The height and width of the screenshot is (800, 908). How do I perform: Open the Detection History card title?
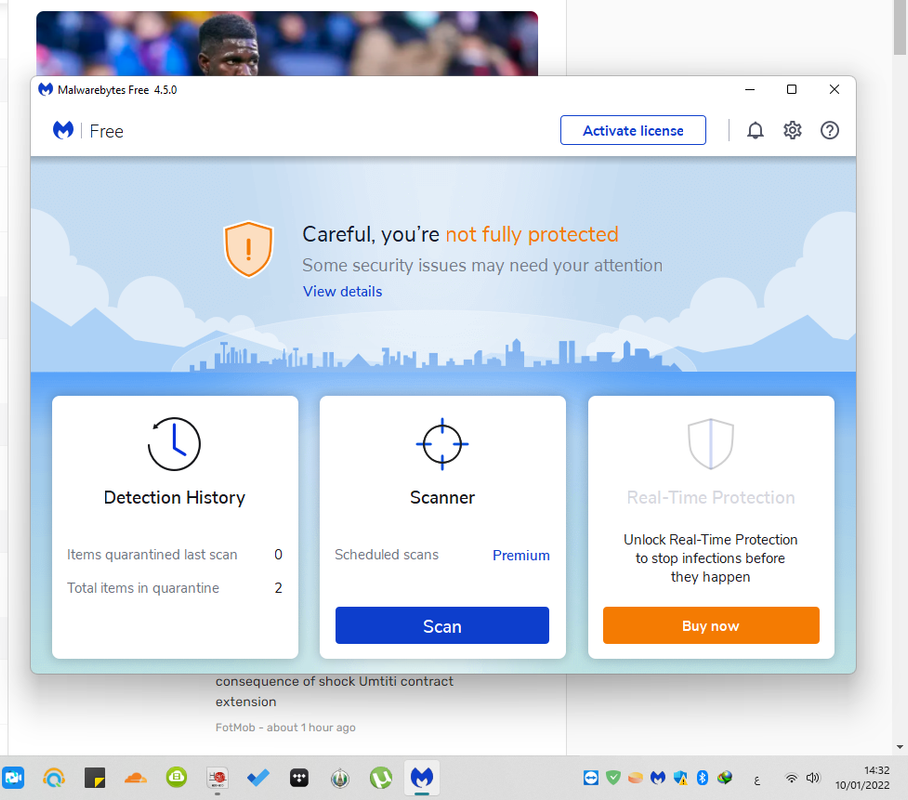point(174,498)
